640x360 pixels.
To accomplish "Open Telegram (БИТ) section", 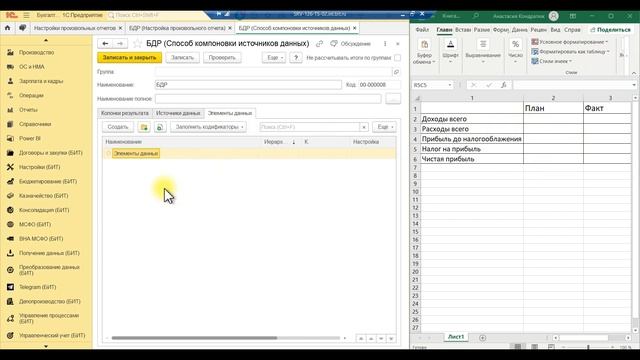I will point(37,287).
